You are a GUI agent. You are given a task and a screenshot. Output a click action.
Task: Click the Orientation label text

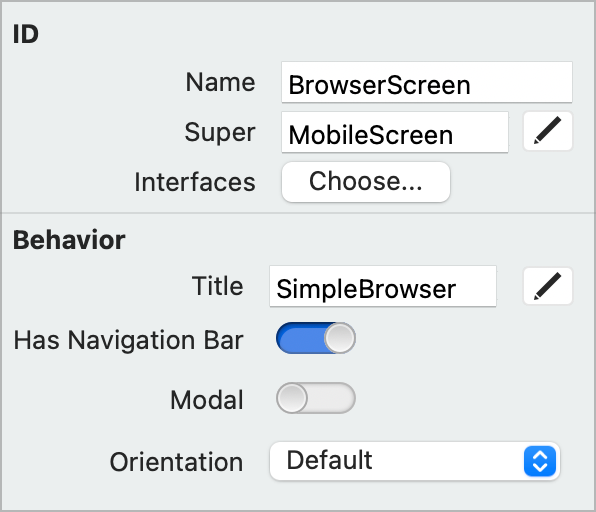176,462
